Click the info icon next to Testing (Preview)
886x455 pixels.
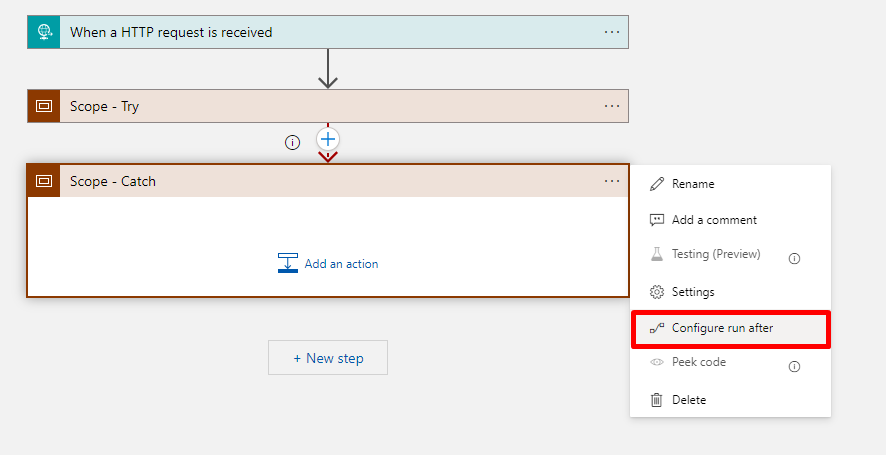tap(794, 257)
